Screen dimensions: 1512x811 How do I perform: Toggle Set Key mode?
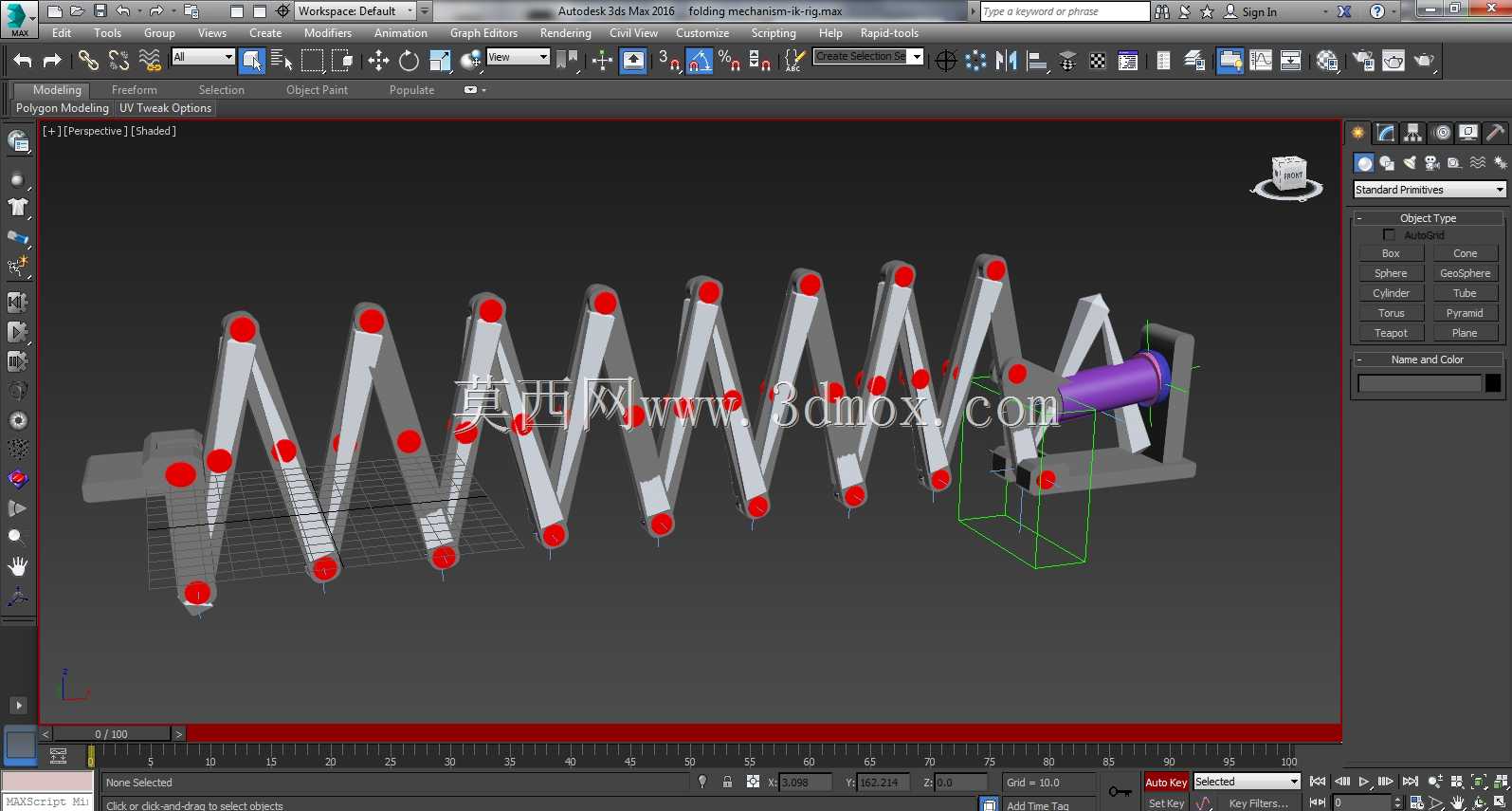tap(1166, 803)
